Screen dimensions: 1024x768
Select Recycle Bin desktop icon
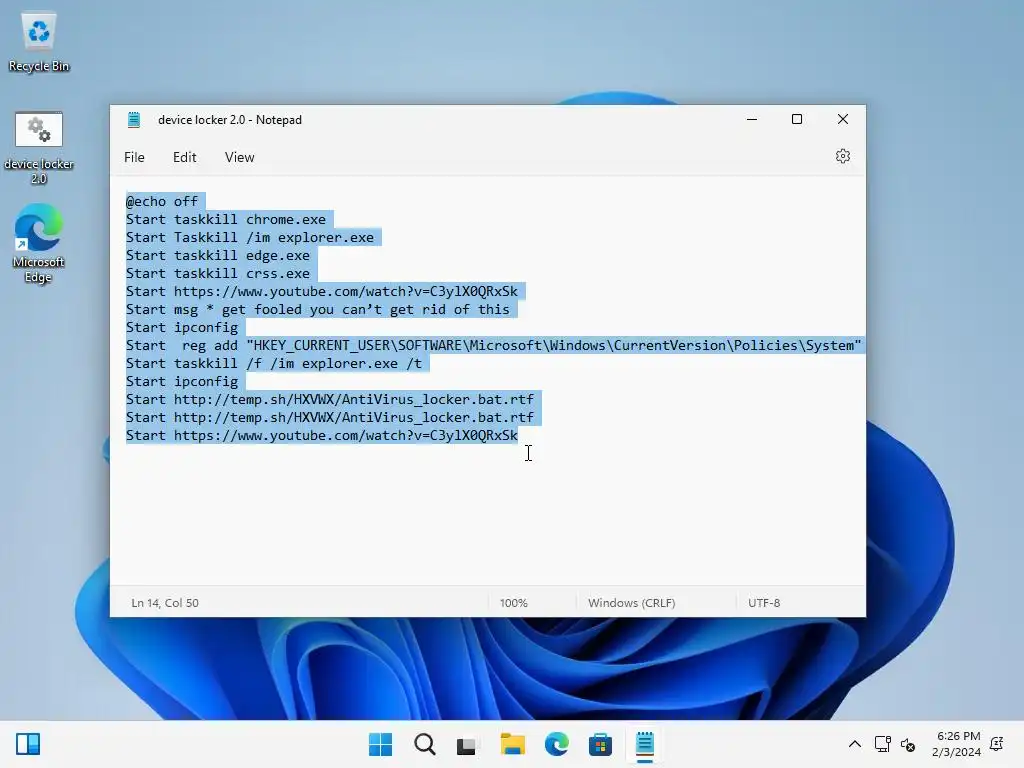point(39,42)
